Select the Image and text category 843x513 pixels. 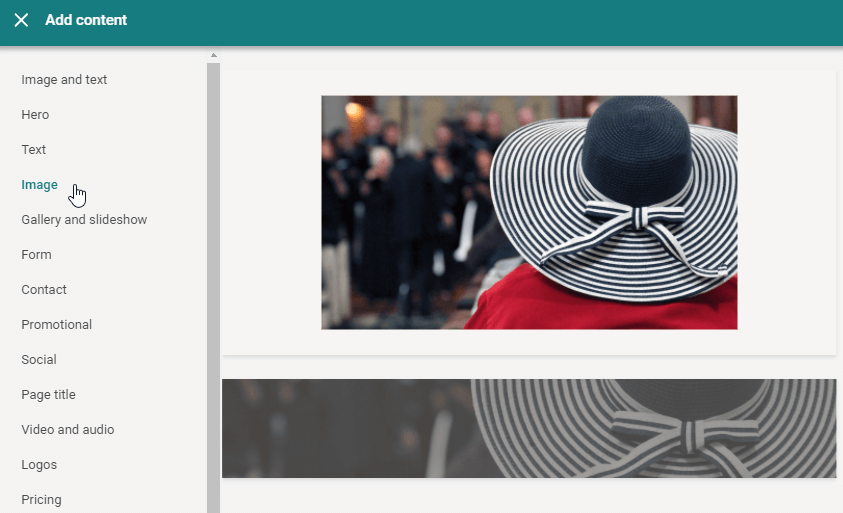(64, 80)
